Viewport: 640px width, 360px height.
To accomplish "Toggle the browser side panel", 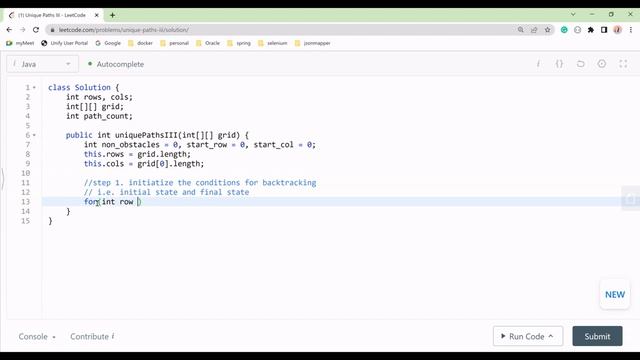I will (x=604, y=30).
